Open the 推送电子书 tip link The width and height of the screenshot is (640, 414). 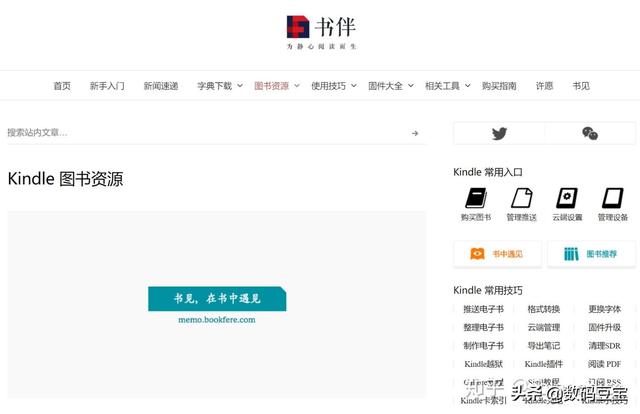pyautogui.click(x=483, y=309)
